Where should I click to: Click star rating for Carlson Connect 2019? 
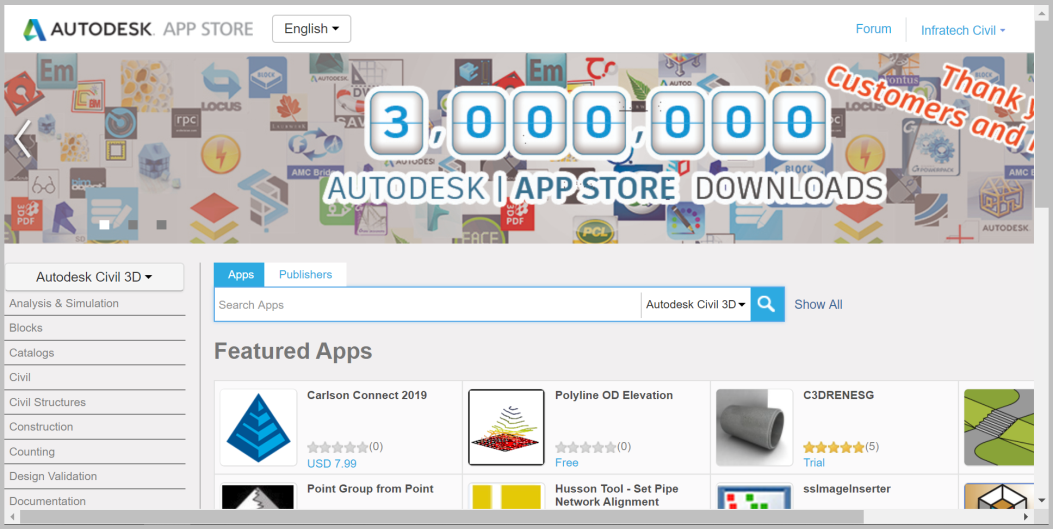338,447
